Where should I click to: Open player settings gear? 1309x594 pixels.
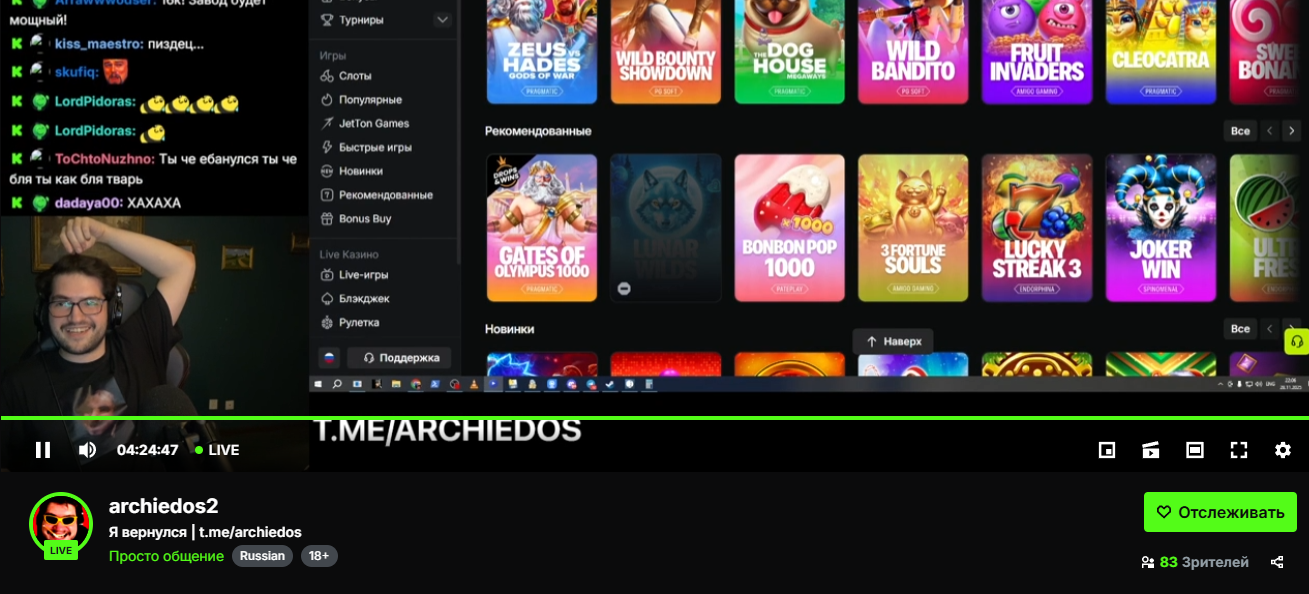tap(1283, 450)
